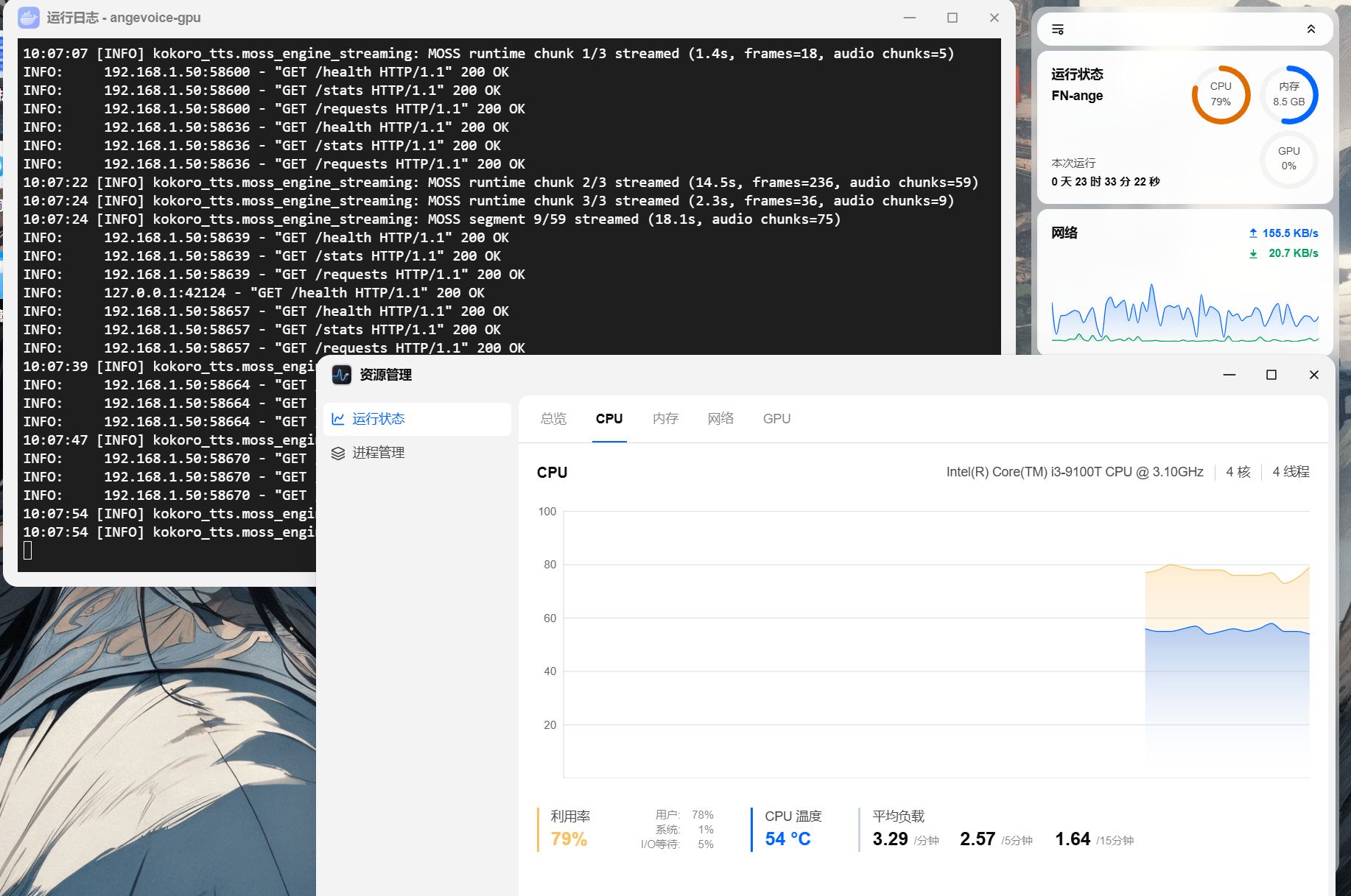Click the Intel(R) Core(TM) i3-9100T CPU model text

(1075, 472)
